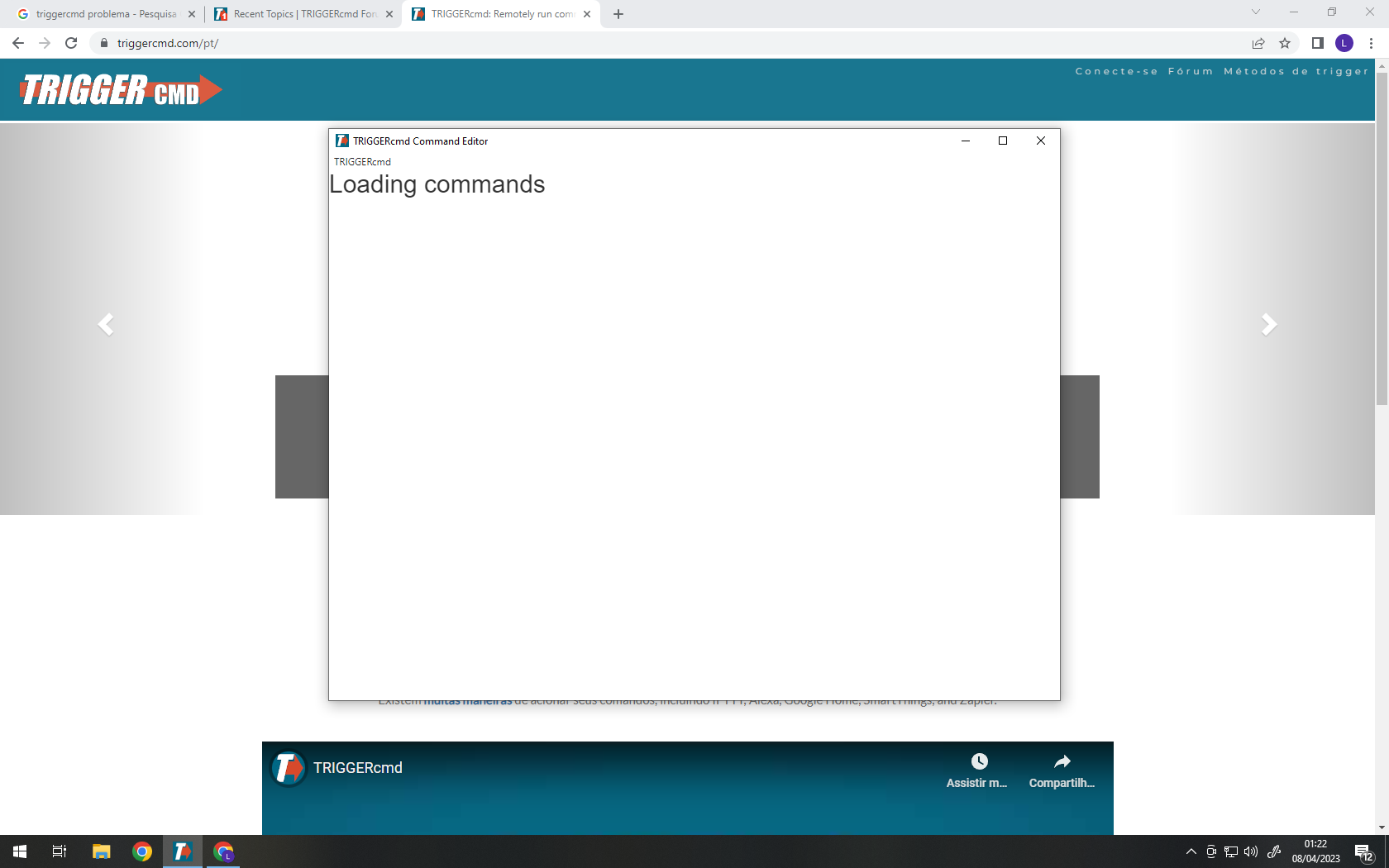Minimize the TRIGGERcmd Command Editor window
This screenshot has height=868, width=1389.
tap(965, 141)
